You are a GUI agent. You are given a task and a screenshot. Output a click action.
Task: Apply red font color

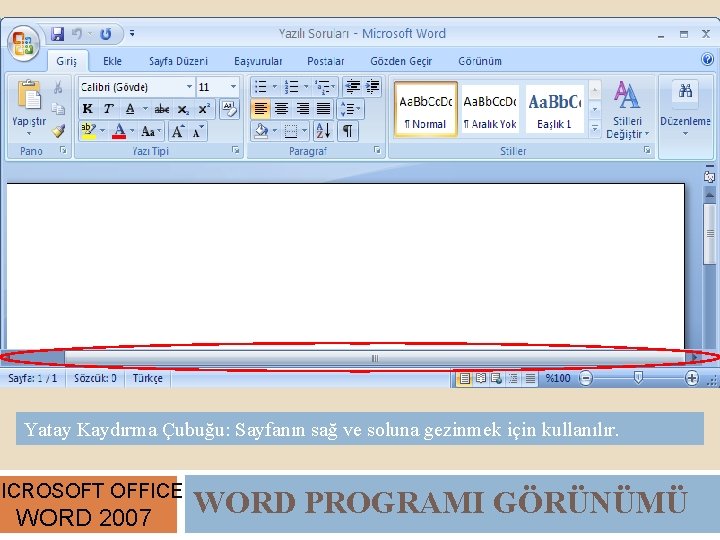[x=119, y=131]
